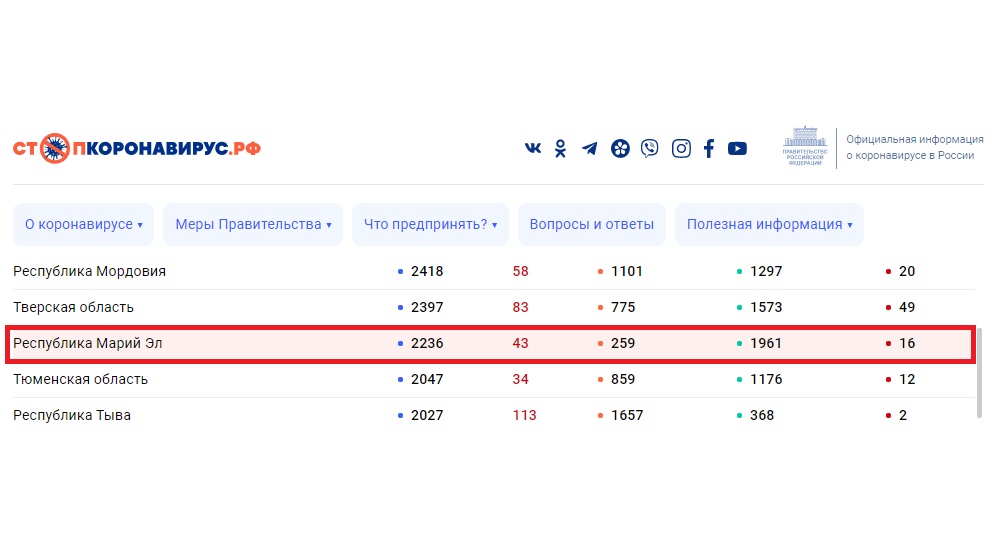Viewport: 990px width, 559px height.
Task: Click the 'Тверская область' region name
Action: (73, 307)
